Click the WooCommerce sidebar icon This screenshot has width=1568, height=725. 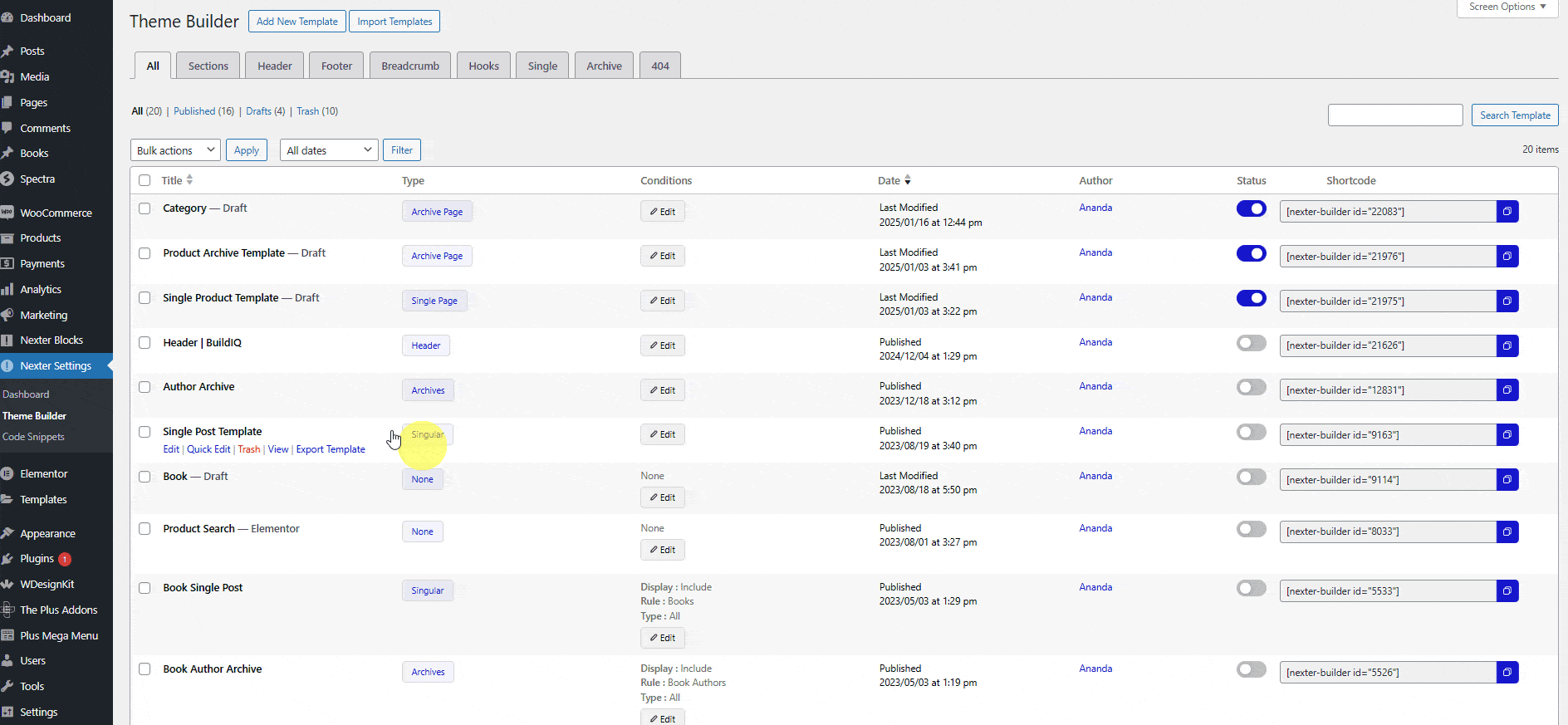7,213
